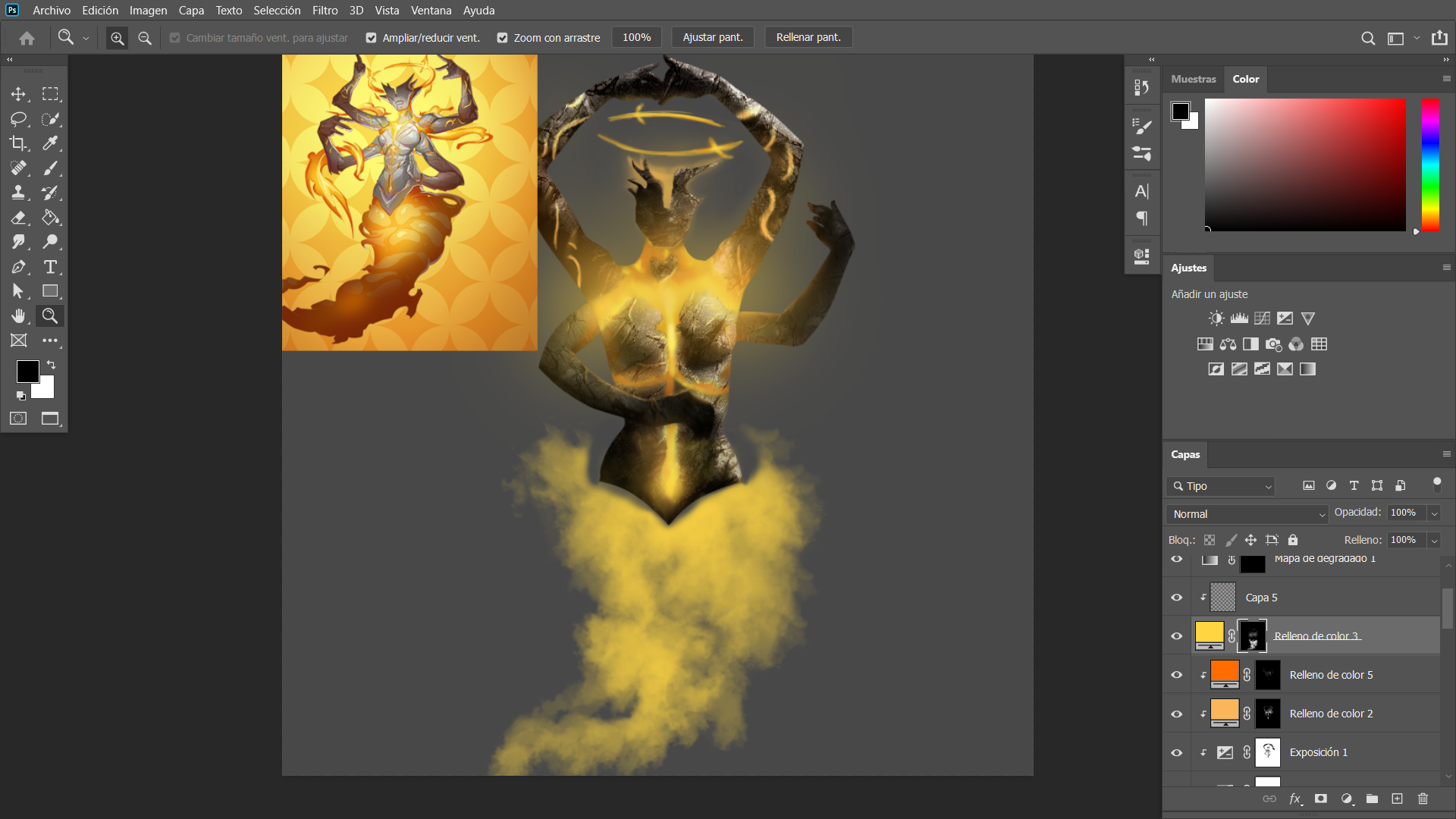The image size is (1456, 819).
Task: Click the Rellenar pant. button
Action: pos(808,37)
